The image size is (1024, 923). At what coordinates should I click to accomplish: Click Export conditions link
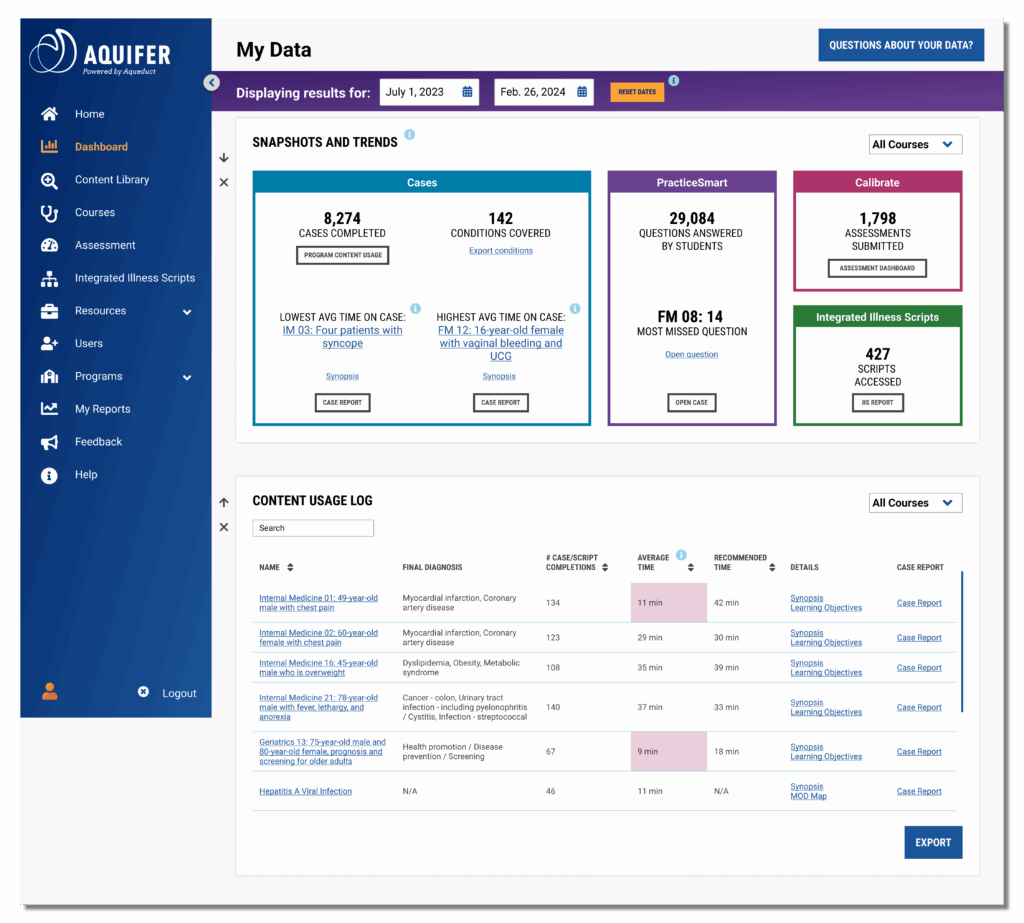tap(501, 251)
